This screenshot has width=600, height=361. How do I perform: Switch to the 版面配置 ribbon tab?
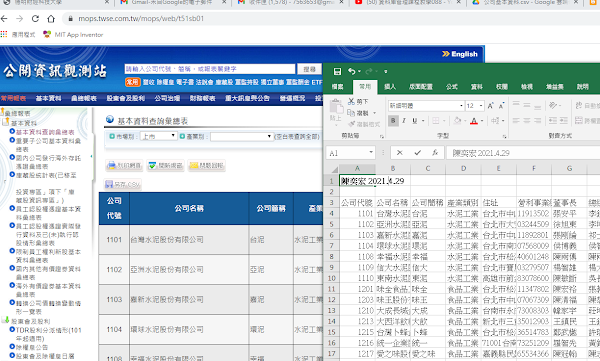421,87
